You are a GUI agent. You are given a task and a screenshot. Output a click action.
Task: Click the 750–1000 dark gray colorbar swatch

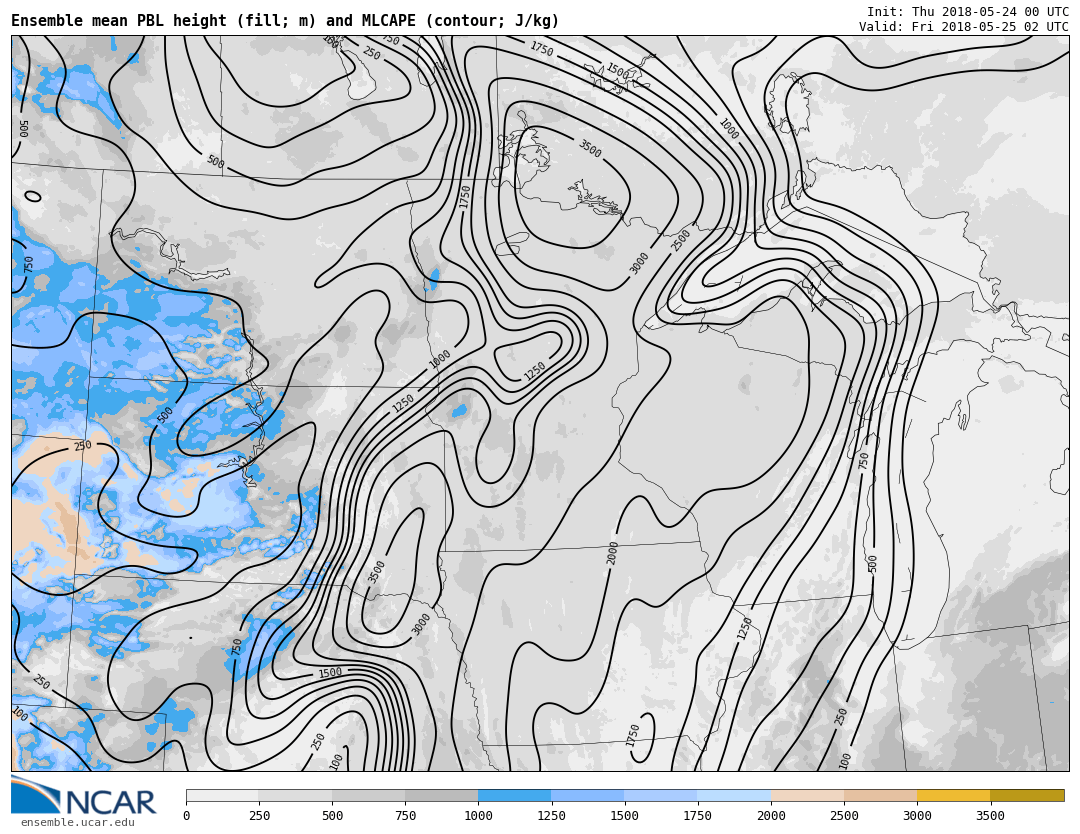click(x=441, y=796)
